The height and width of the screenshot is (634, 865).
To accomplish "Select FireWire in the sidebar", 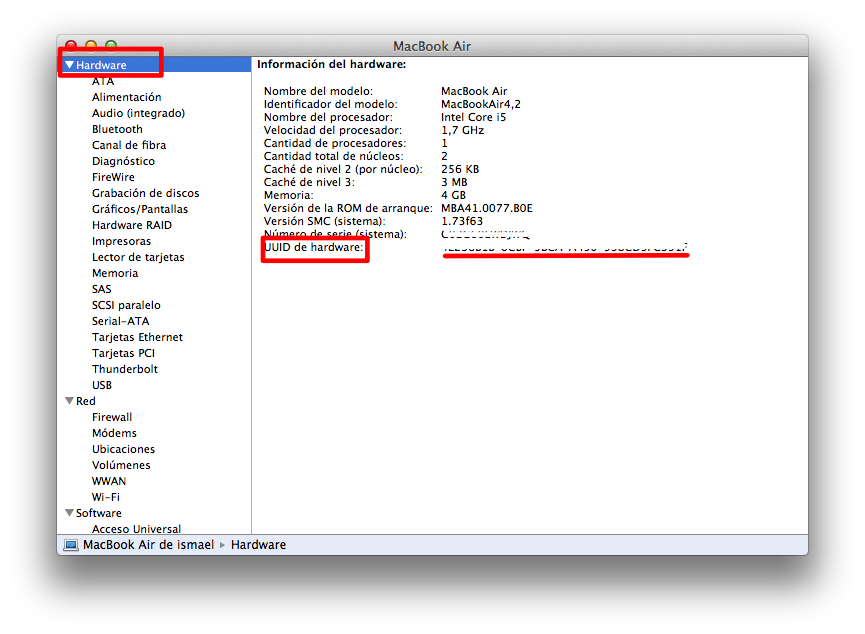I will (113, 177).
